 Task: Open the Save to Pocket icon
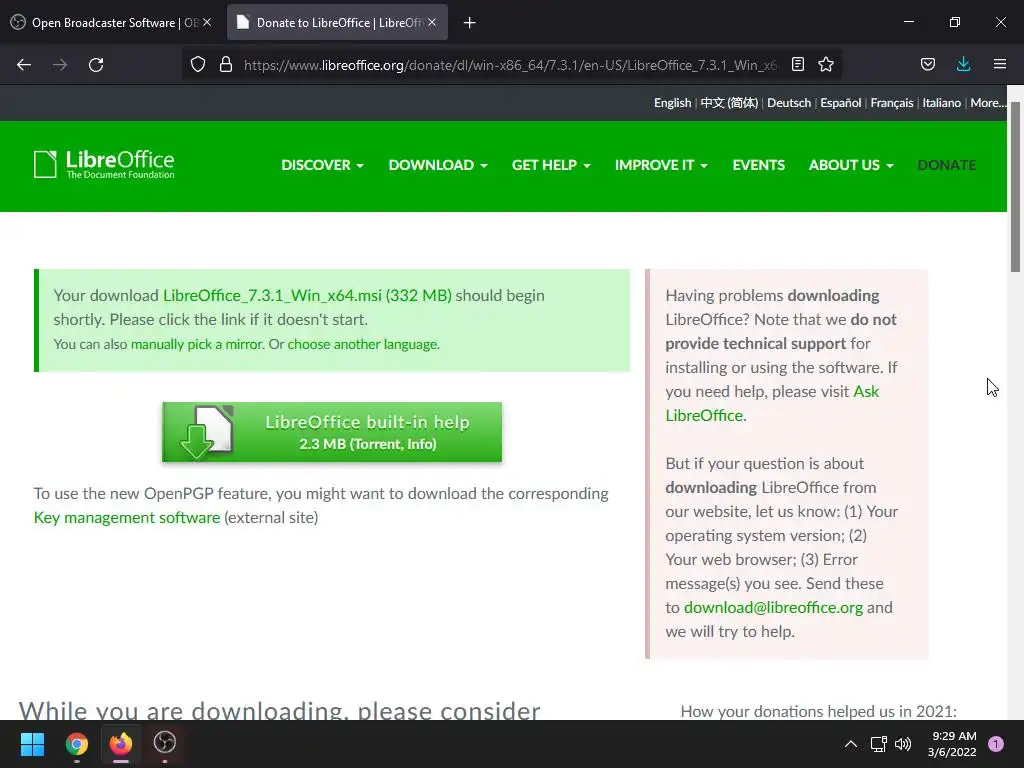pyautogui.click(x=927, y=64)
